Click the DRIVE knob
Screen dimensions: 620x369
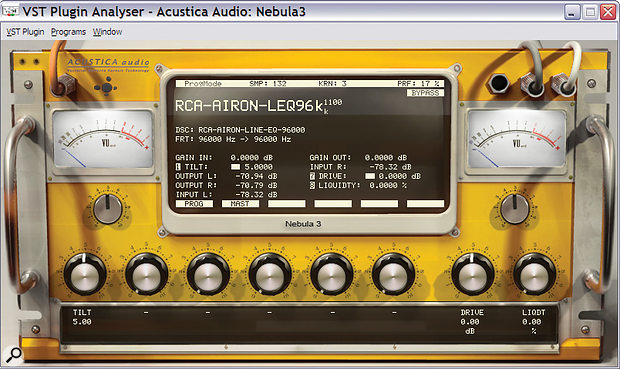[x=472, y=274]
